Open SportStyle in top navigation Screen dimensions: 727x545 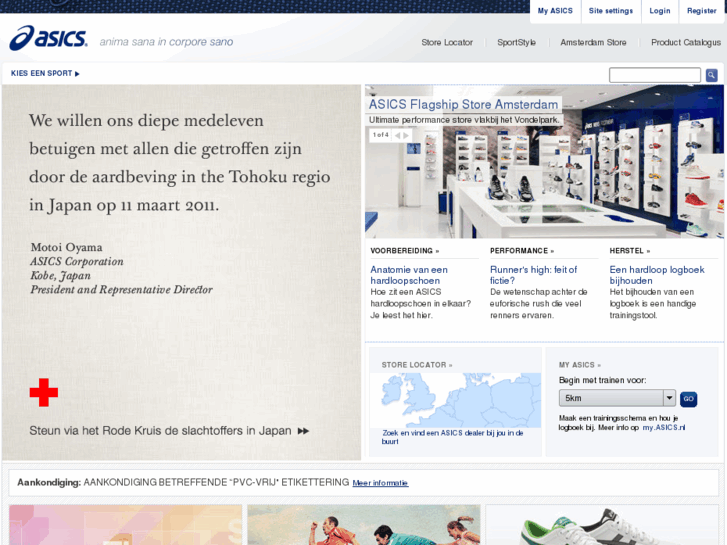point(517,42)
